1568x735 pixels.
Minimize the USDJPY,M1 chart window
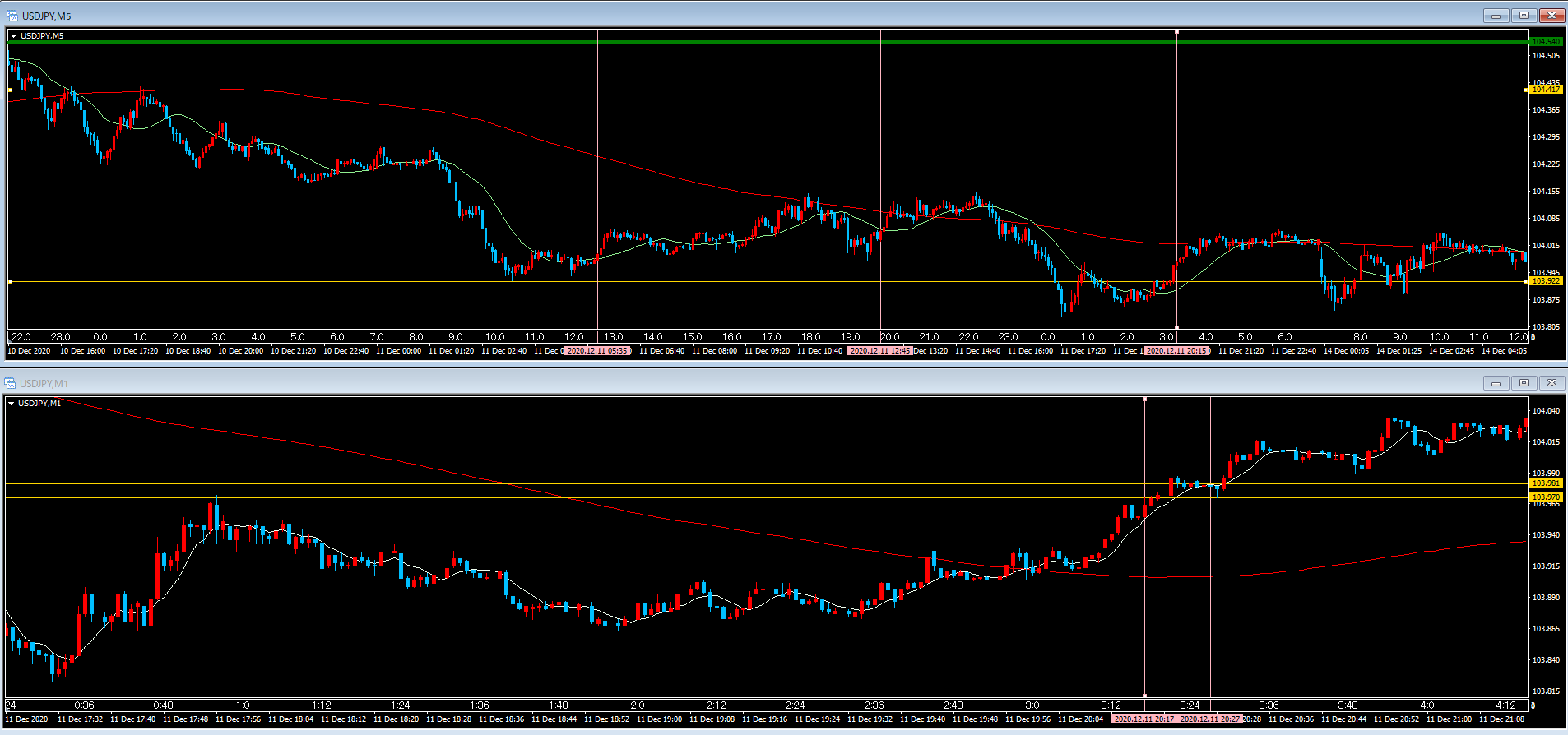[x=1496, y=383]
